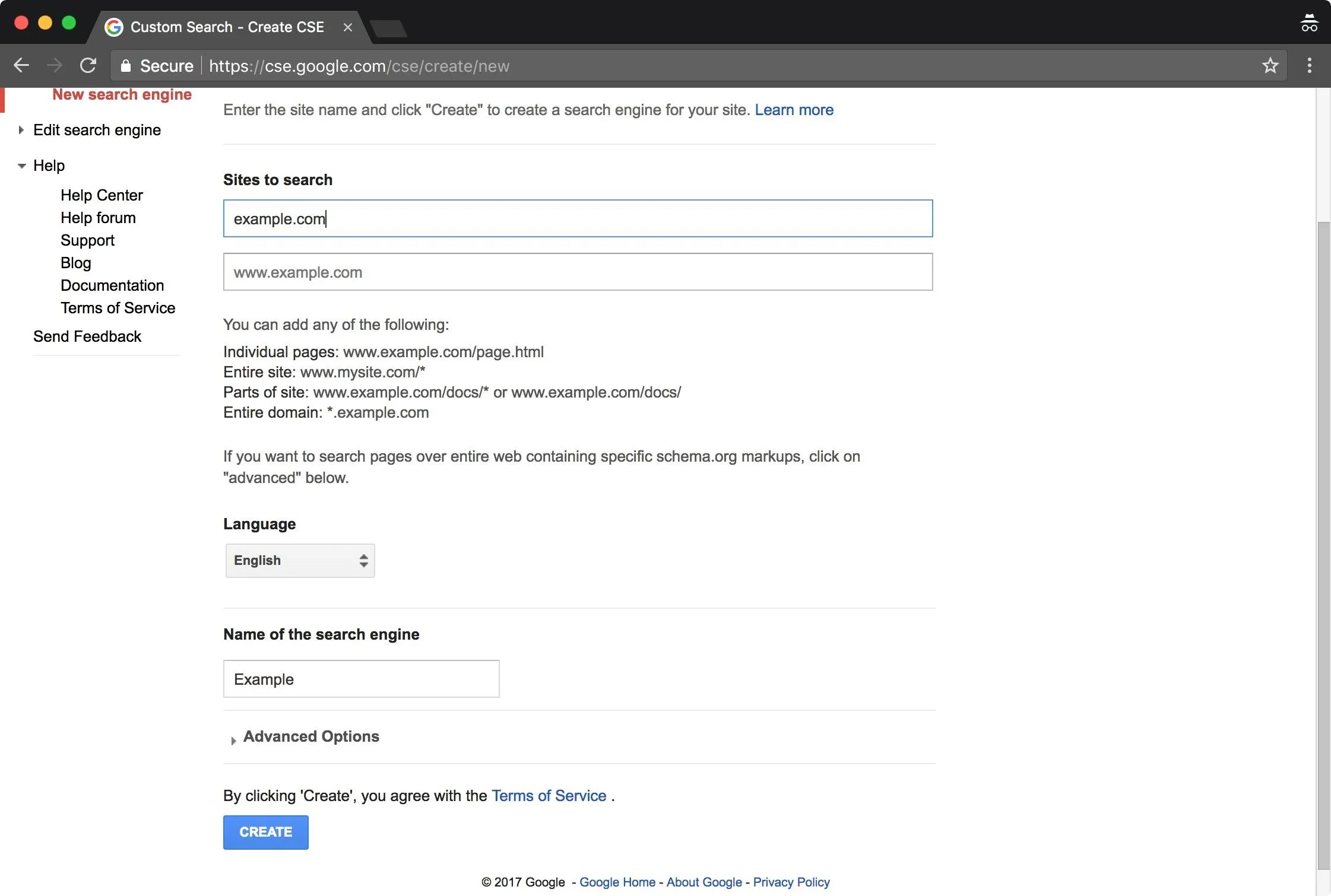Screen dimensions: 1331x896
Task: Select New search engine in the sidebar
Action: [x=122, y=95]
